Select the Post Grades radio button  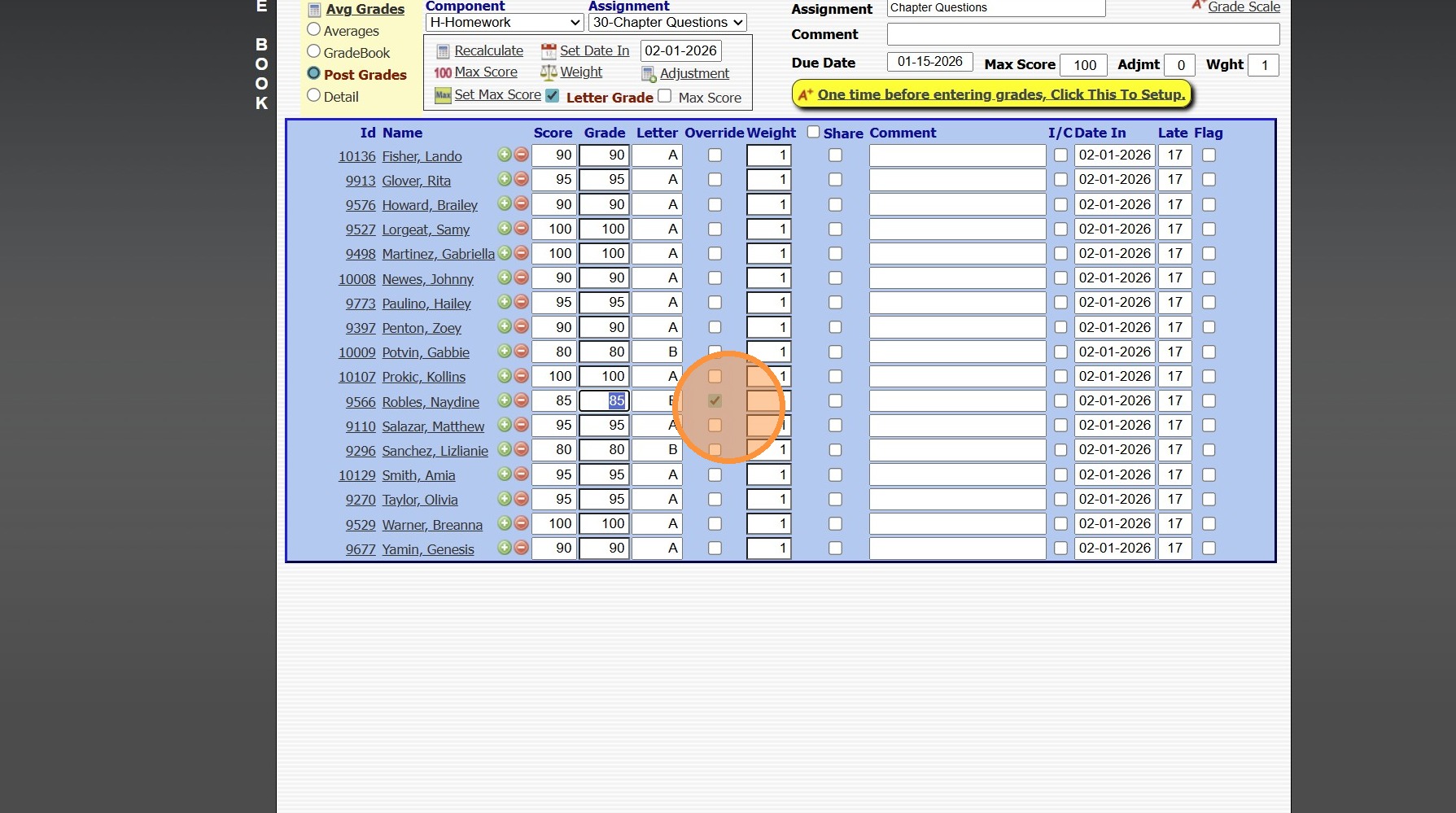point(313,73)
